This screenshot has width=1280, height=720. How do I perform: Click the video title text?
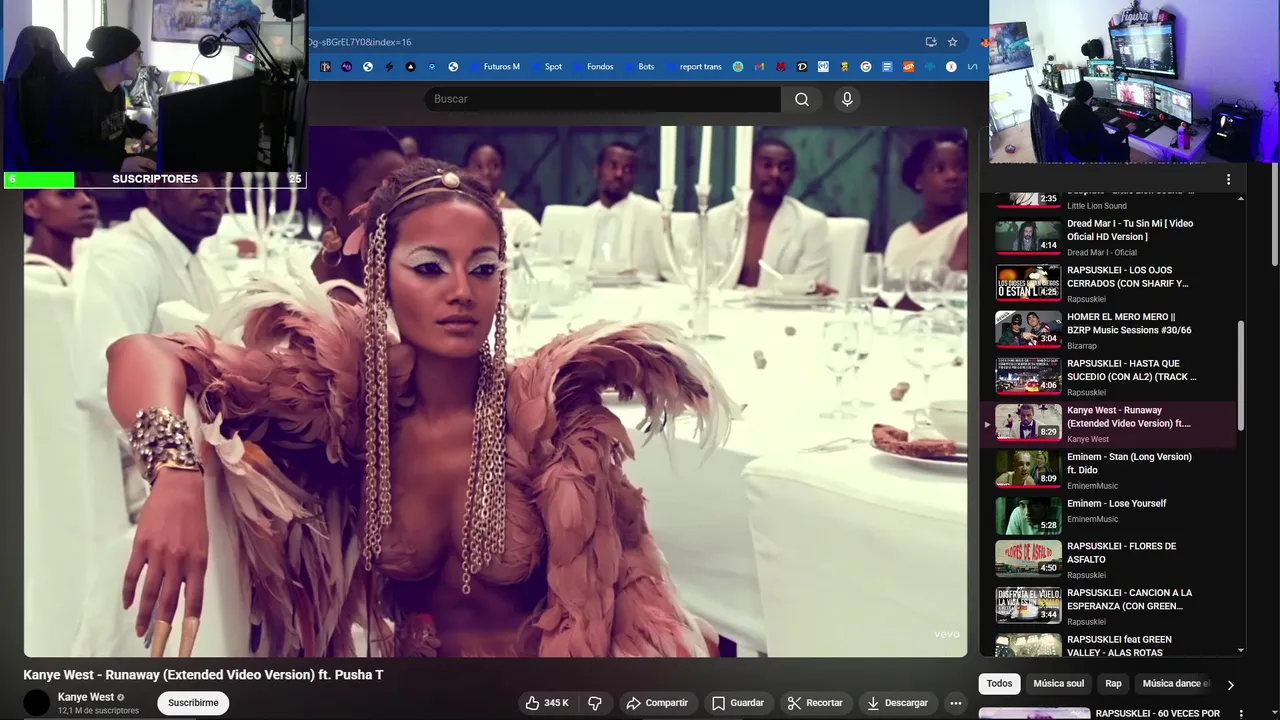pyautogui.click(x=203, y=675)
